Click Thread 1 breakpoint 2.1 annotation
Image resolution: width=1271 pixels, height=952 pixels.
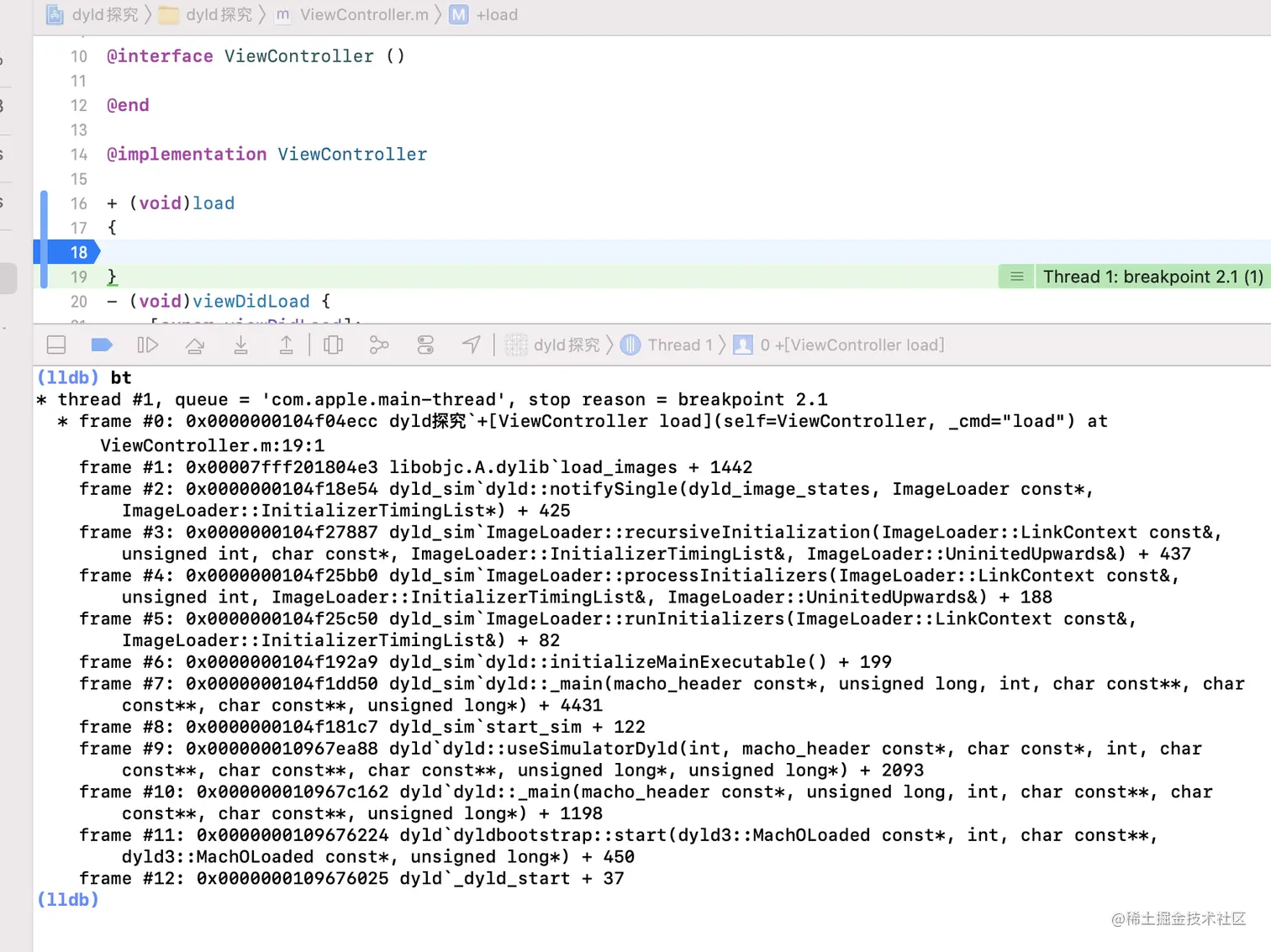pyautogui.click(x=1152, y=276)
